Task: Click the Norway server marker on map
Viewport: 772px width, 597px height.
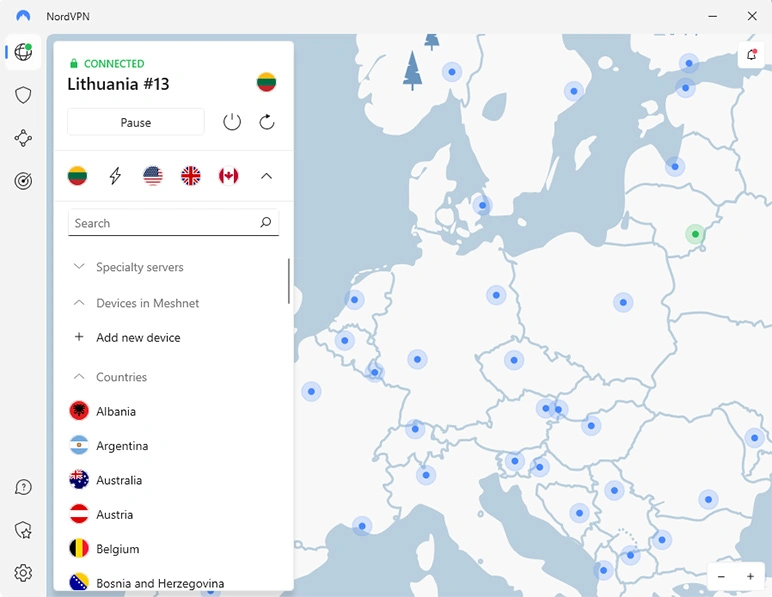Action: [x=452, y=72]
